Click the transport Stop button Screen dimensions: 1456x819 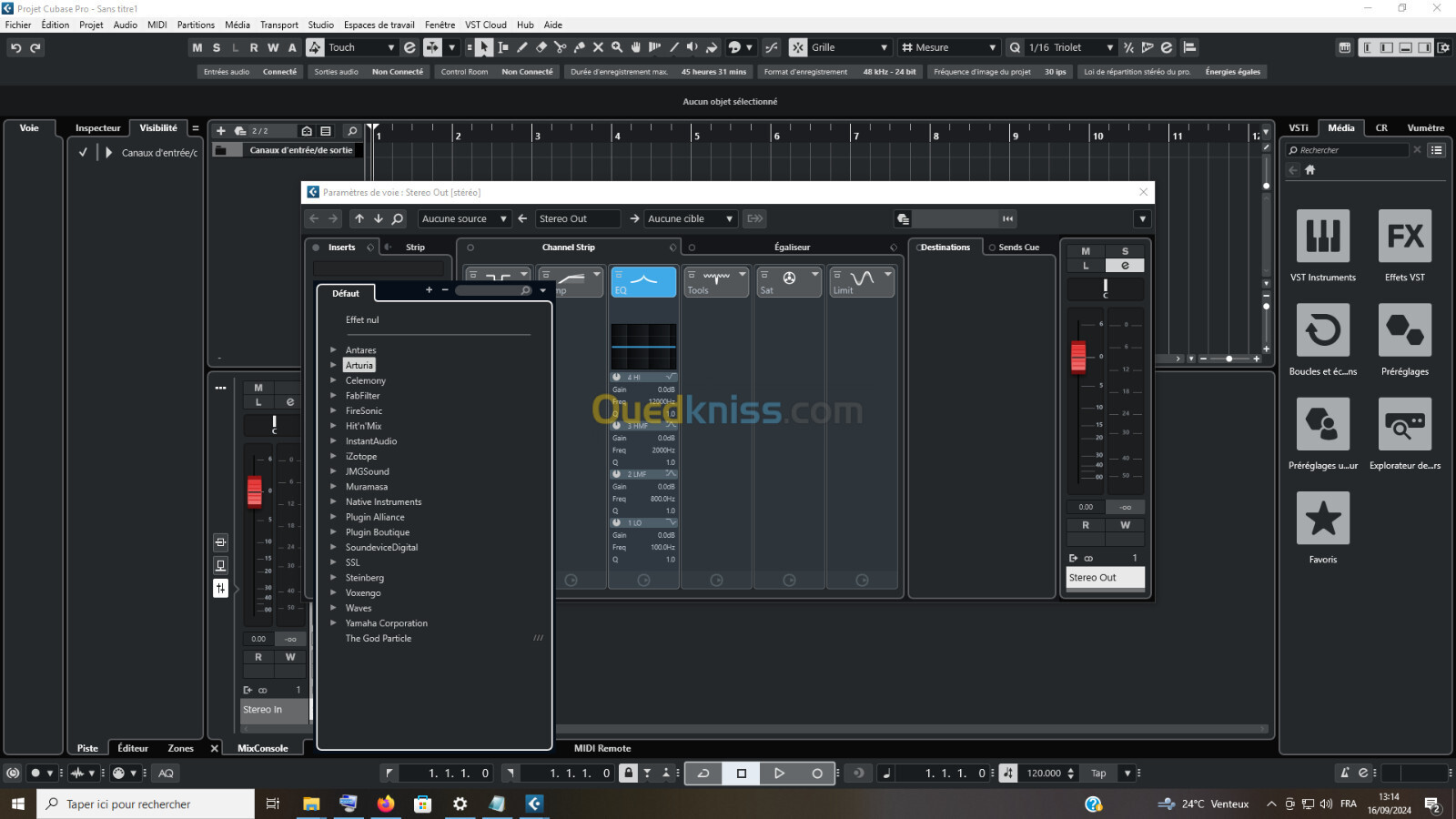click(x=741, y=773)
